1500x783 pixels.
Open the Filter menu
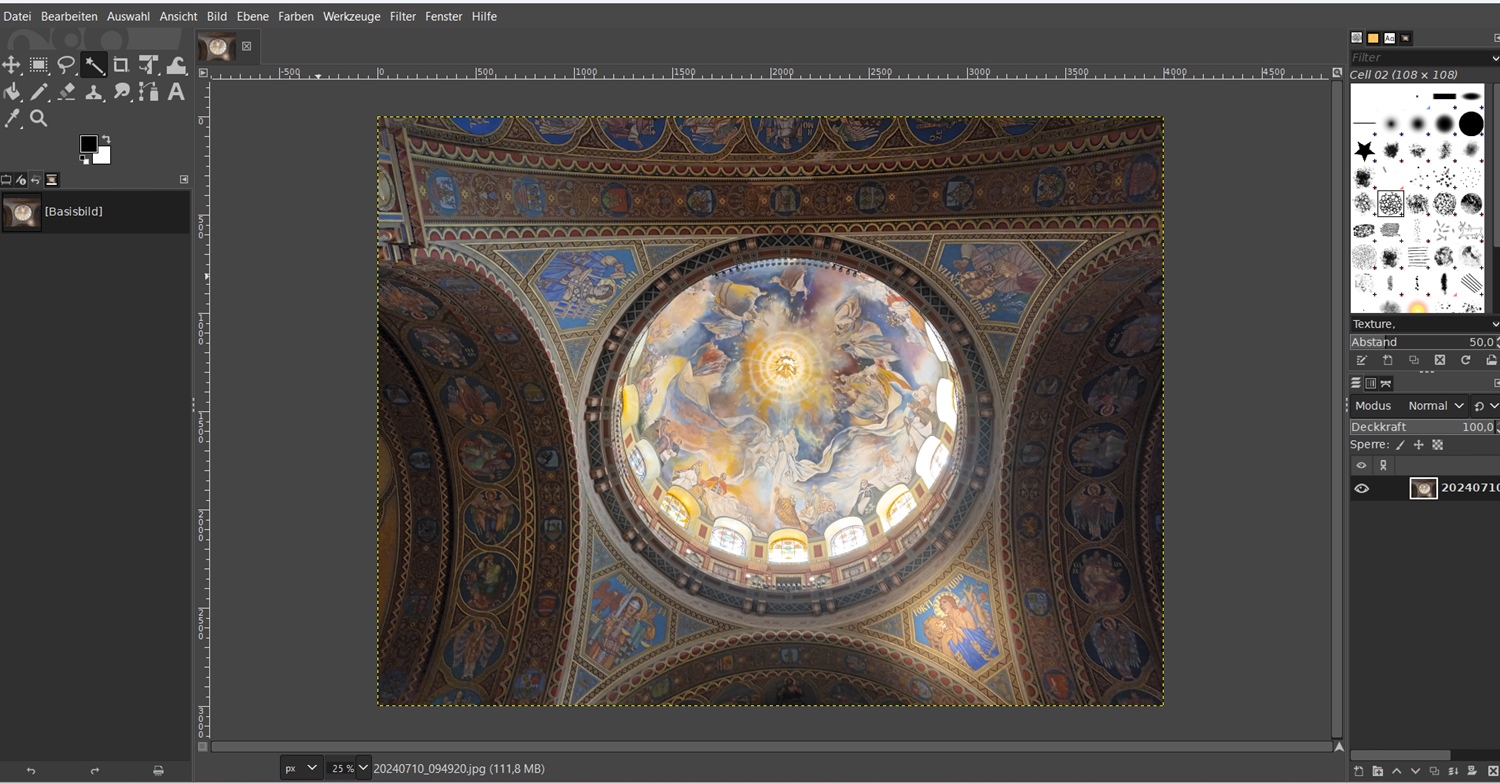[403, 16]
